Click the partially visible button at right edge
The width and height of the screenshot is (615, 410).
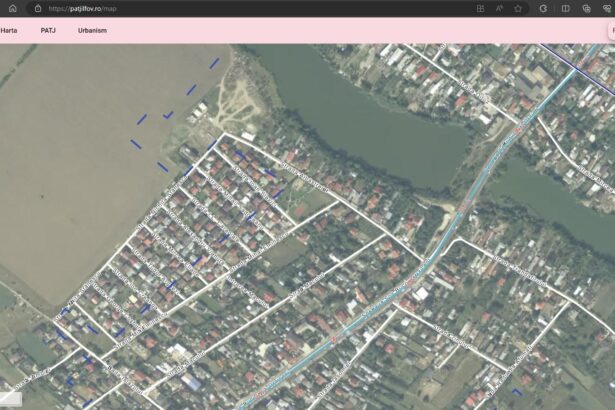click(x=610, y=30)
